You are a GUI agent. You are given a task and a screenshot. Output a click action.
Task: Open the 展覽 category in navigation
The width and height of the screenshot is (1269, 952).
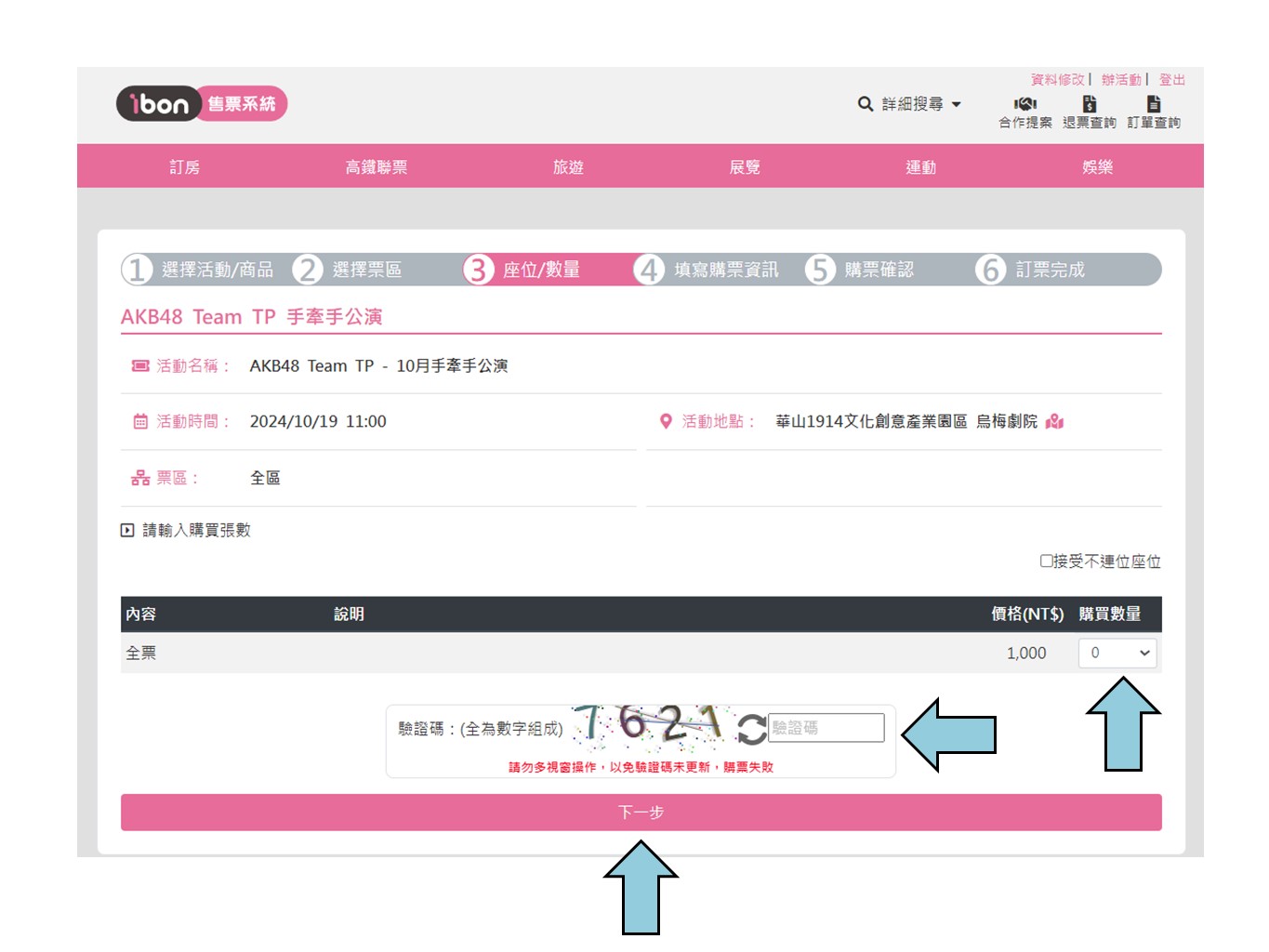click(744, 166)
